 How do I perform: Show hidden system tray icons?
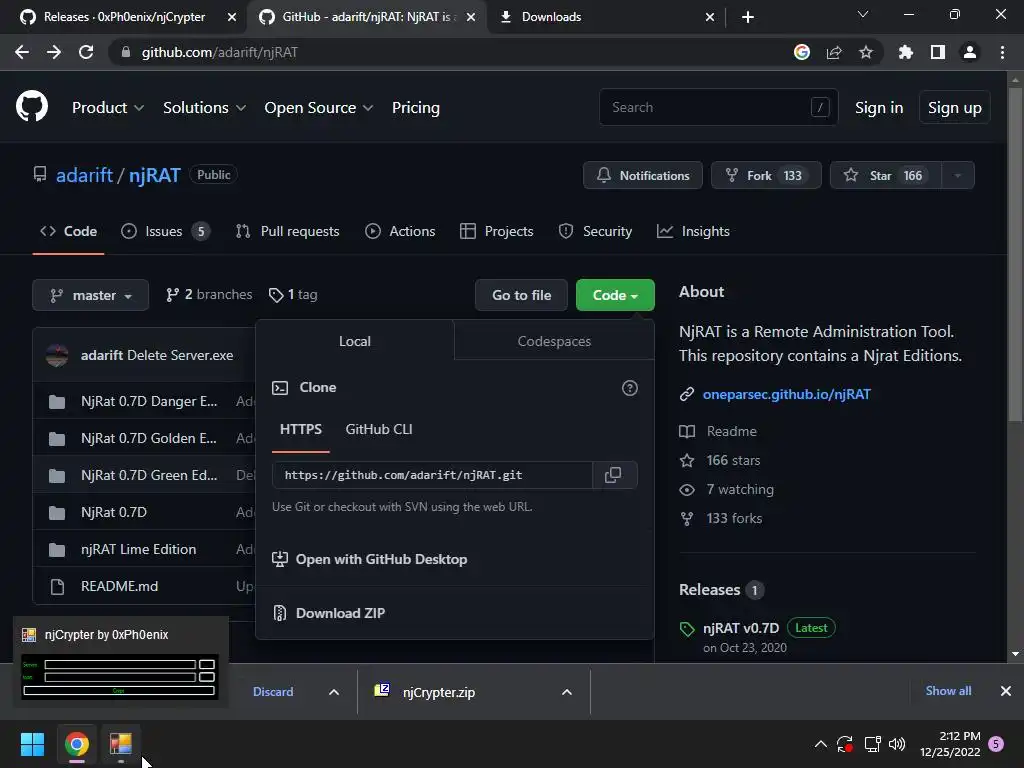point(821,744)
